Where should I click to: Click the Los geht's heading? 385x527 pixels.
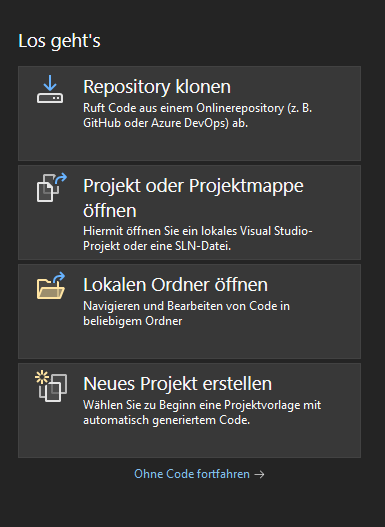(x=59, y=41)
